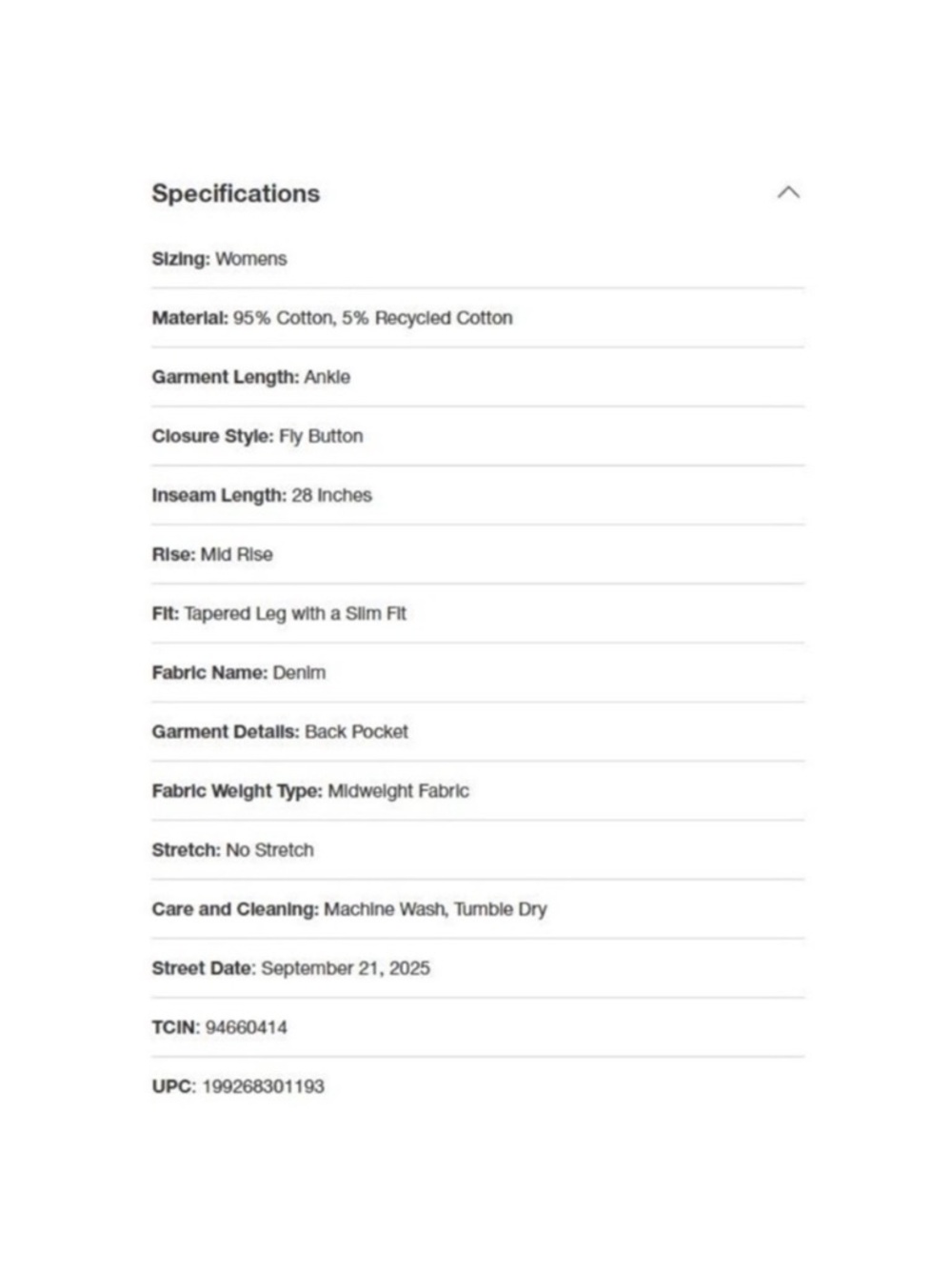Viewport: 952px width, 1269px height.
Task: Click Fit: Tapered Leg with Slim Fit
Action: coord(279,613)
